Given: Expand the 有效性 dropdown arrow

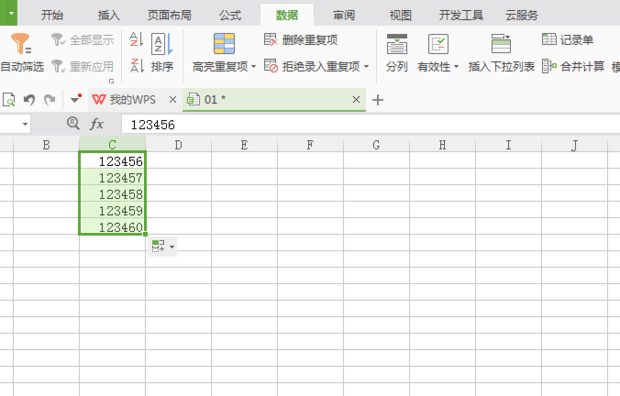Looking at the screenshot, I should click(456, 66).
